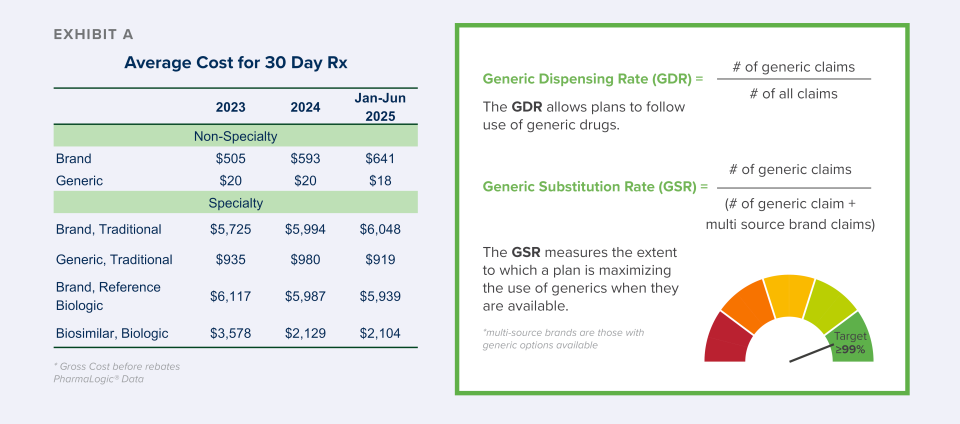Select the Biosimilar, Biologic row label
Screen dimensions: 960x424
[x=112, y=333]
